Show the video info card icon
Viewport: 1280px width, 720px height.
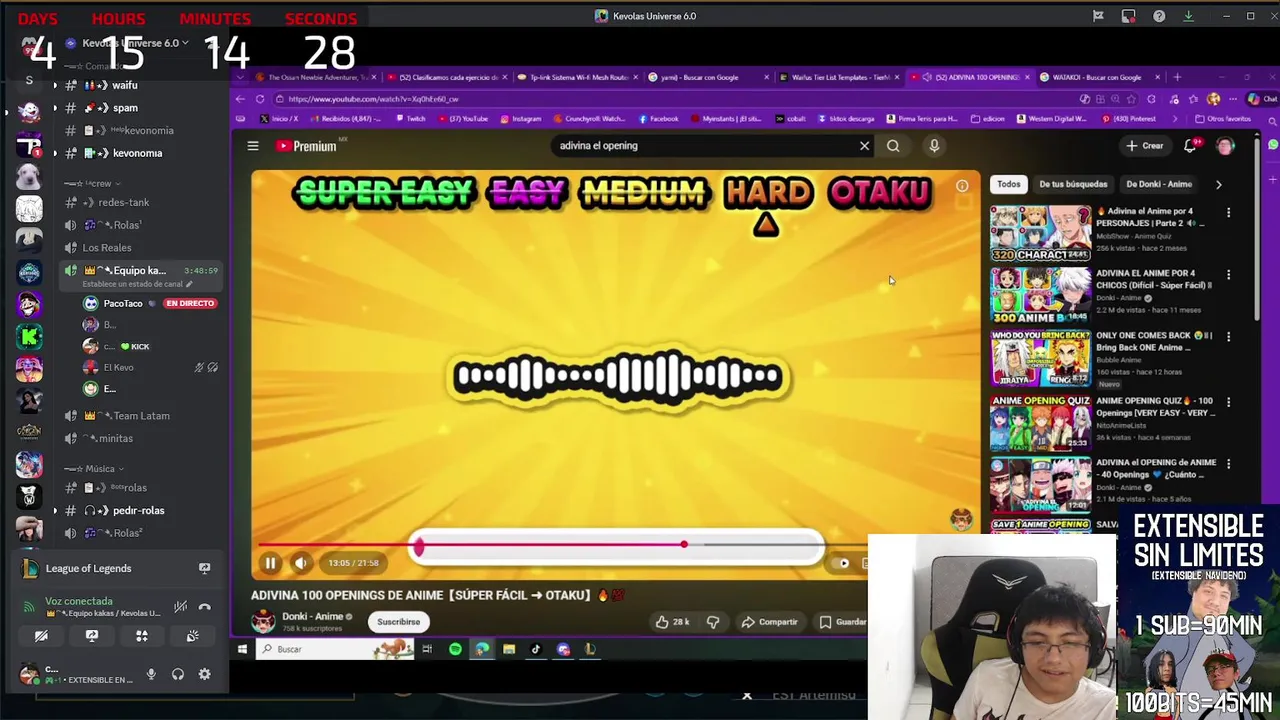click(x=962, y=185)
